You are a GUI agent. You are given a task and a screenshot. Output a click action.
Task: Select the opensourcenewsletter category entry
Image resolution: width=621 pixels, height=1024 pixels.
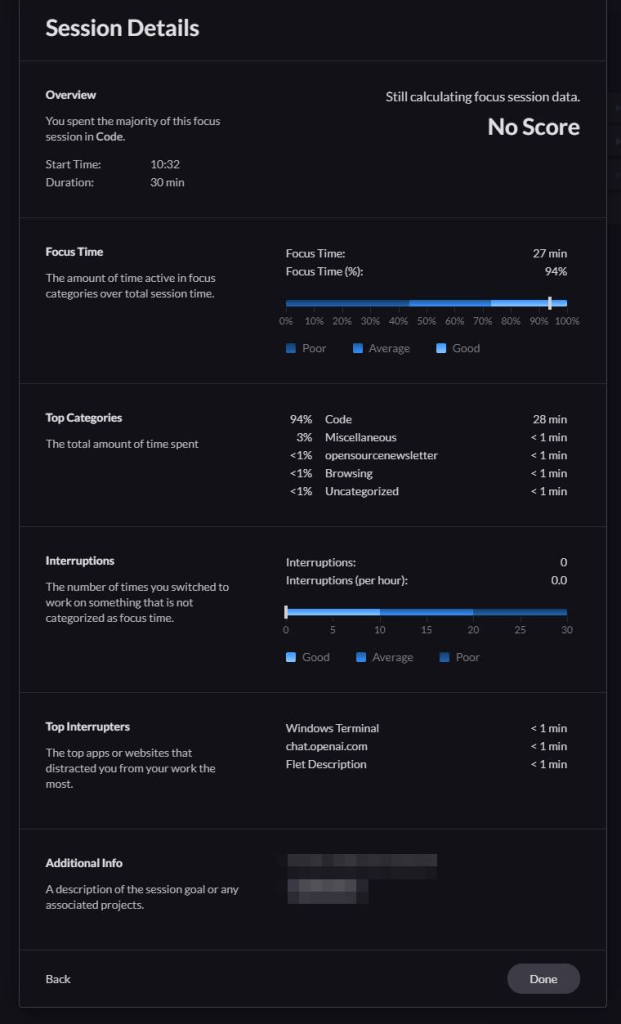tap(381, 456)
